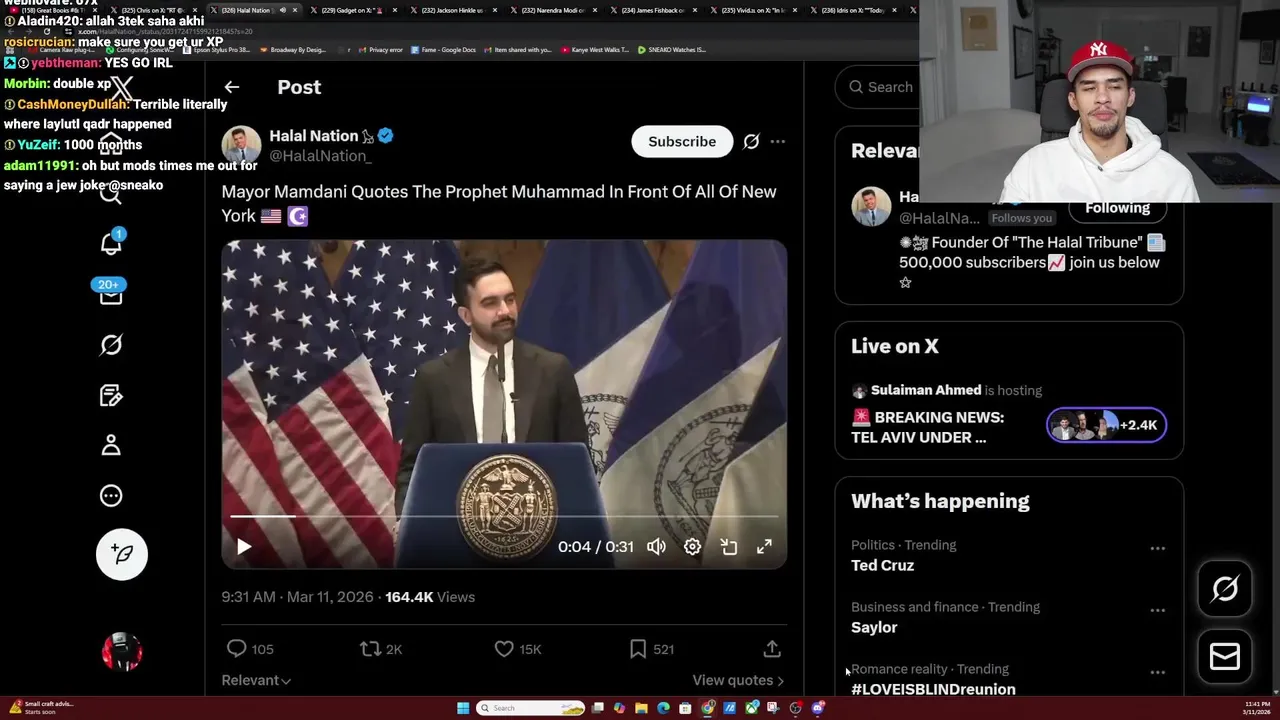
Task: Click Grok icon next to Subscribe
Action: tap(751, 142)
